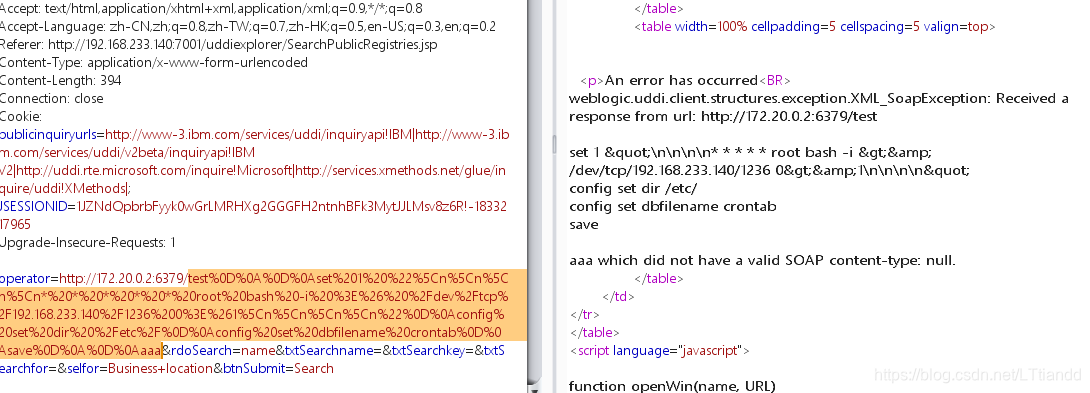Click the 'aaa which did not have a valid SOAP' line
The height and width of the screenshot is (393, 1090).
coord(762,261)
